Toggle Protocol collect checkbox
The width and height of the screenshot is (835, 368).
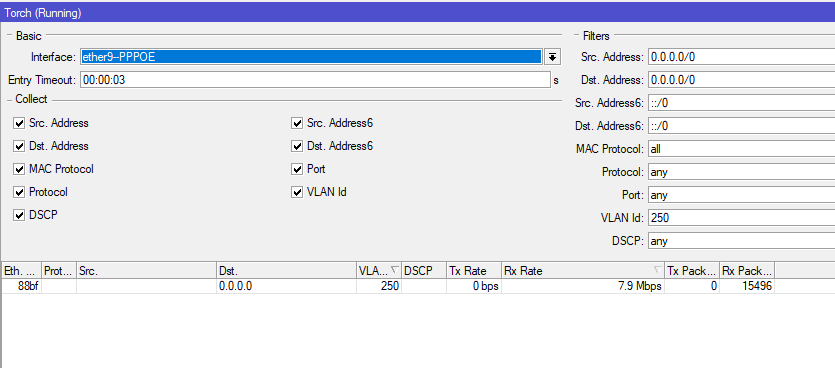pyautogui.click(x=19, y=192)
